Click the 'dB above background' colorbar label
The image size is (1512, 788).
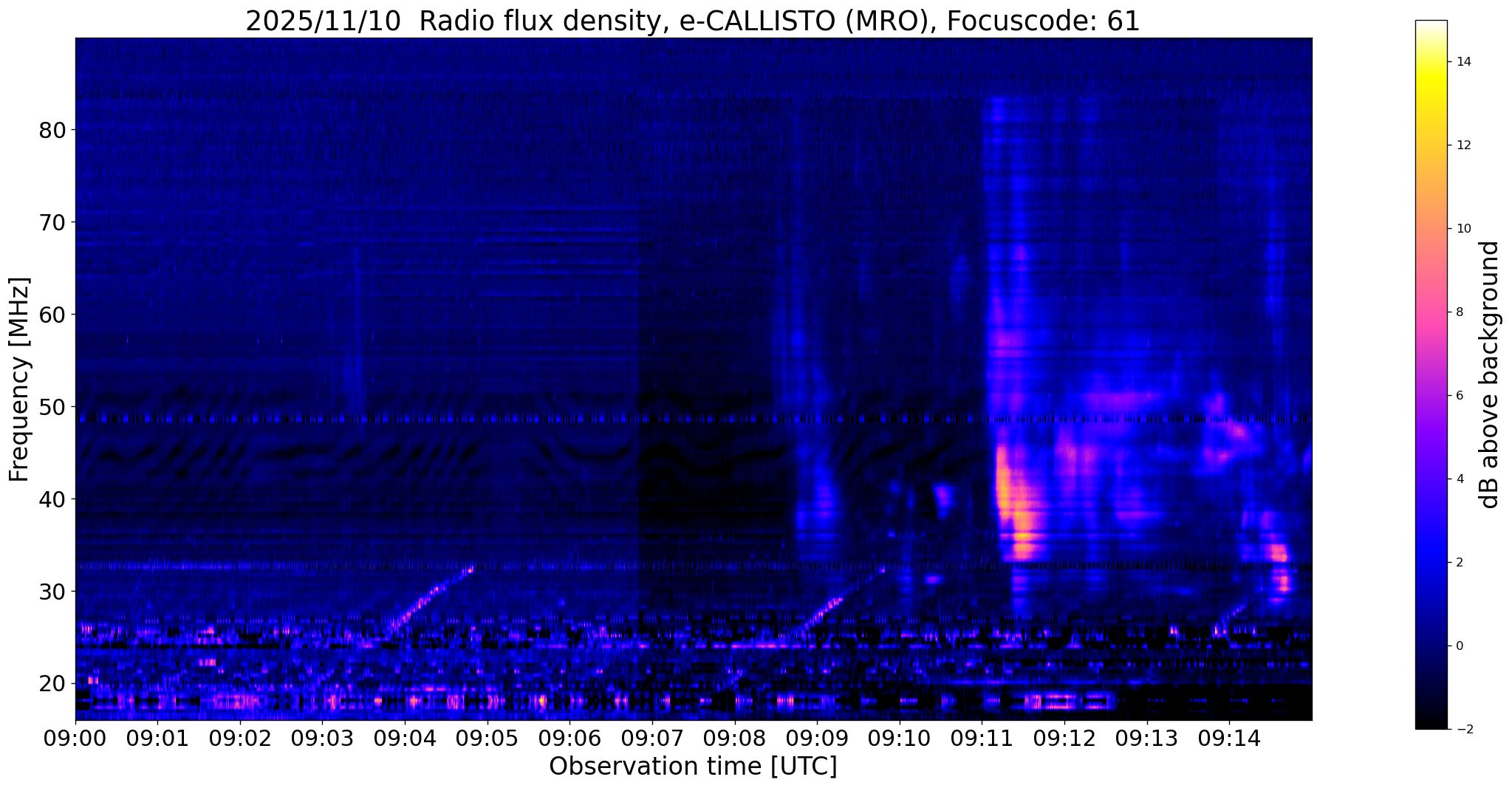pyautogui.click(x=1490, y=374)
